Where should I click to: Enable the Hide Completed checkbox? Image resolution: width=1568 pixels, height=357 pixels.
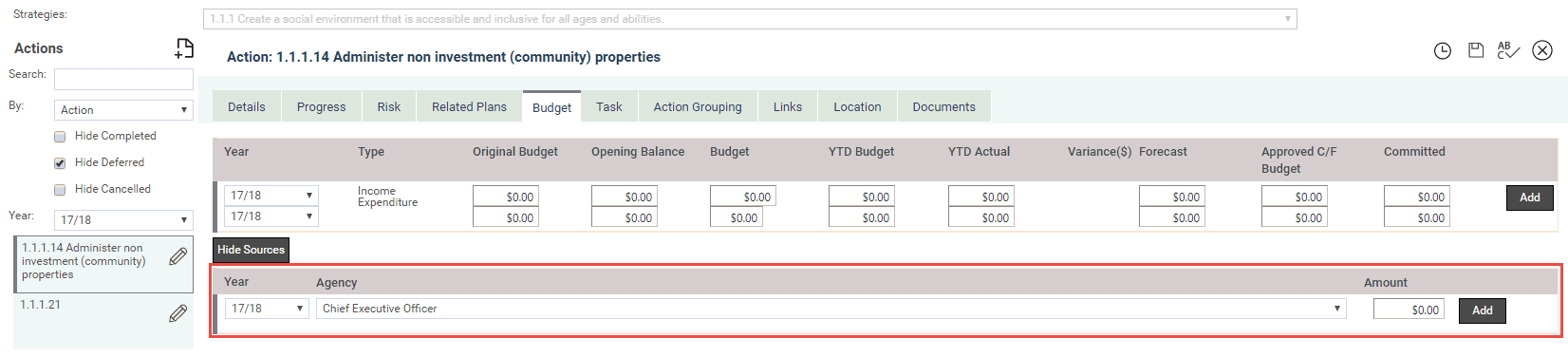(60, 137)
